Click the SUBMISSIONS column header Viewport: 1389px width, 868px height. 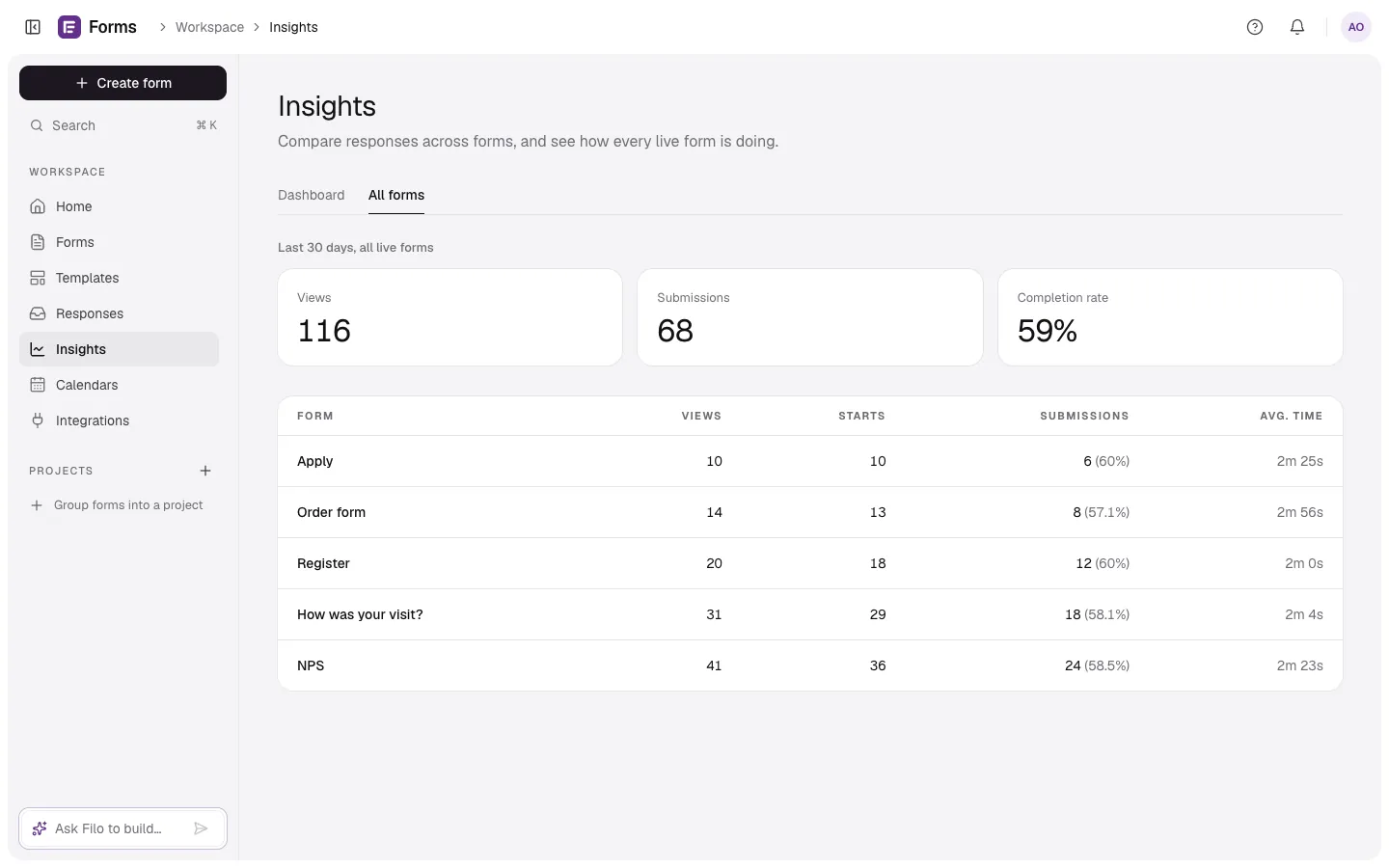click(1084, 416)
